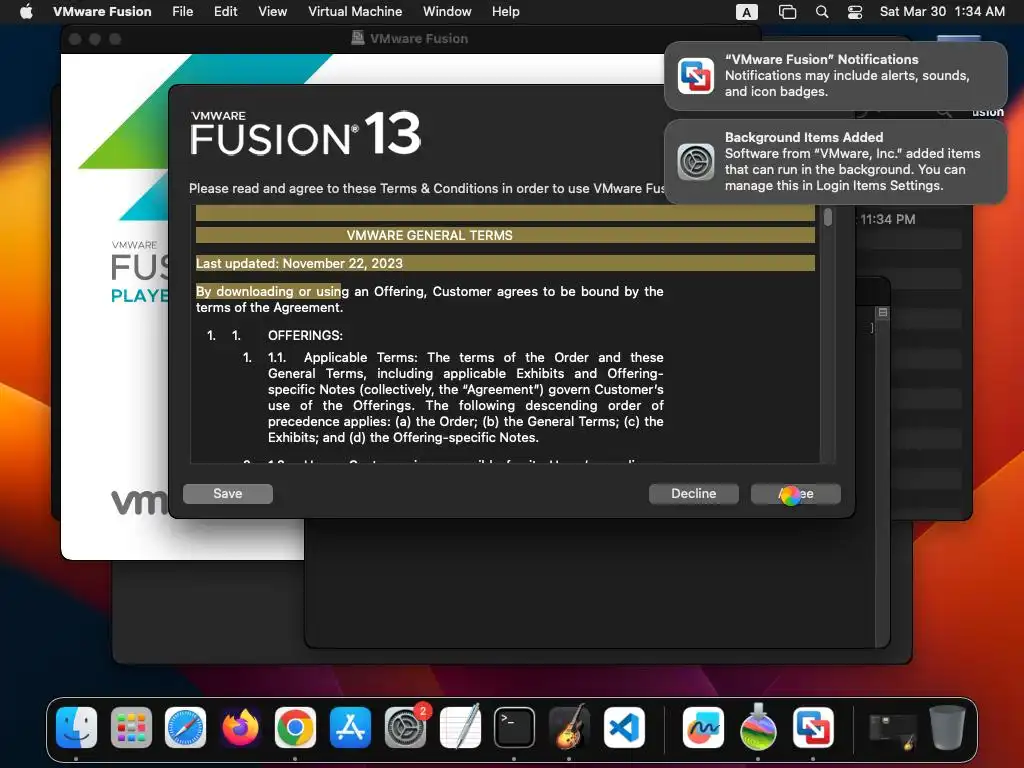Open GarageBand from the Dock
Screen dimensions: 1024x768
coord(569,728)
